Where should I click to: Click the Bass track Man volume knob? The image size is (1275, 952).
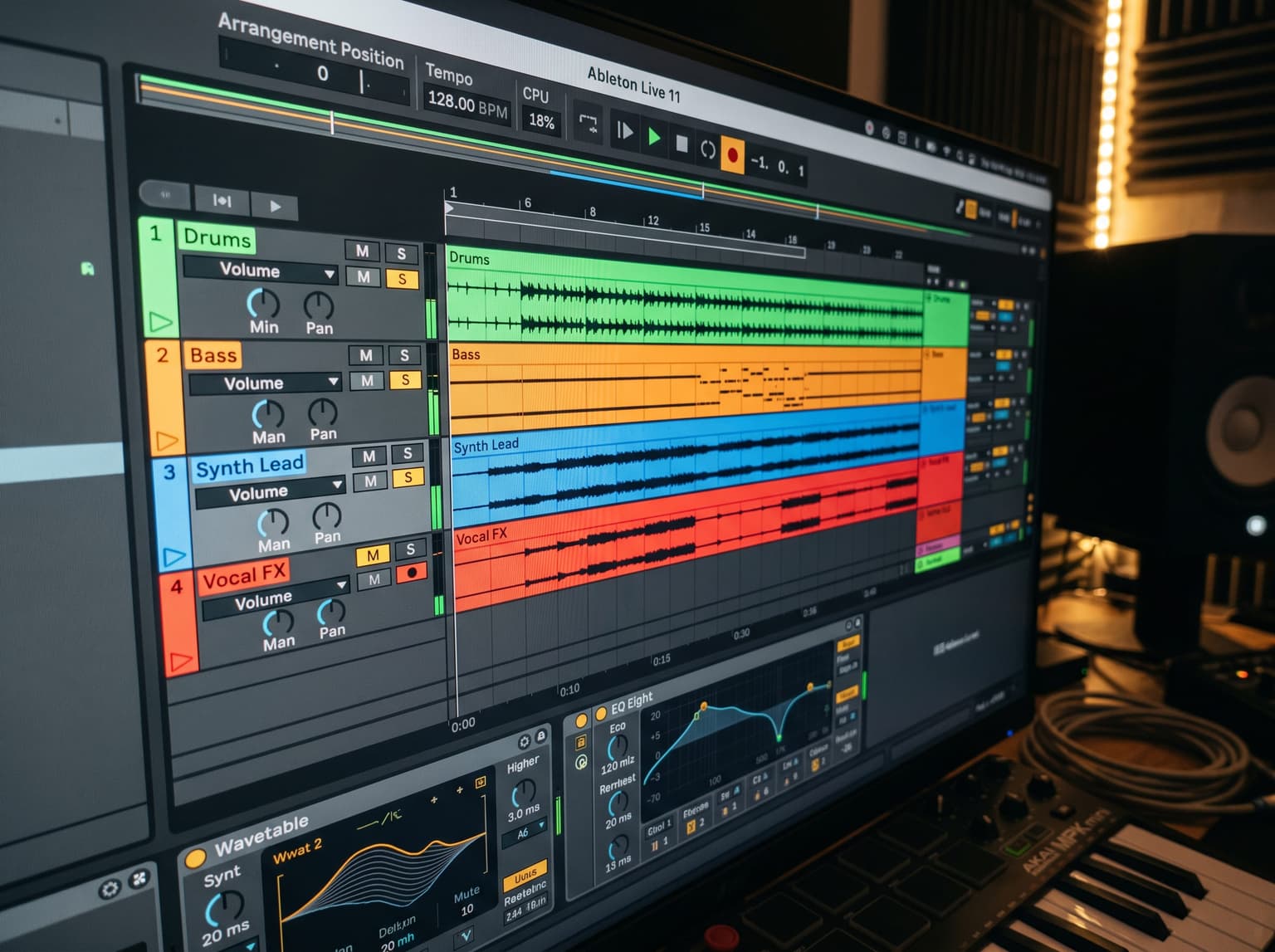coord(268,413)
